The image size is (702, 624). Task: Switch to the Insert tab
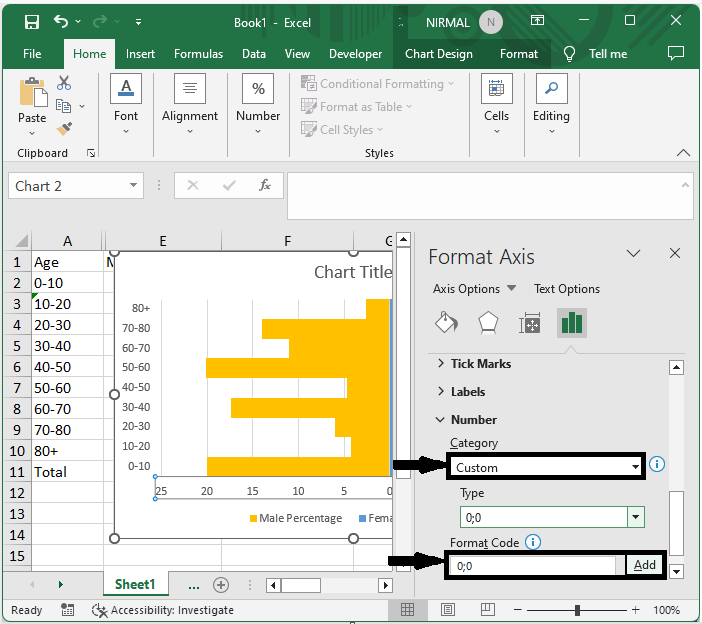pyautogui.click(x=140, y=54)
